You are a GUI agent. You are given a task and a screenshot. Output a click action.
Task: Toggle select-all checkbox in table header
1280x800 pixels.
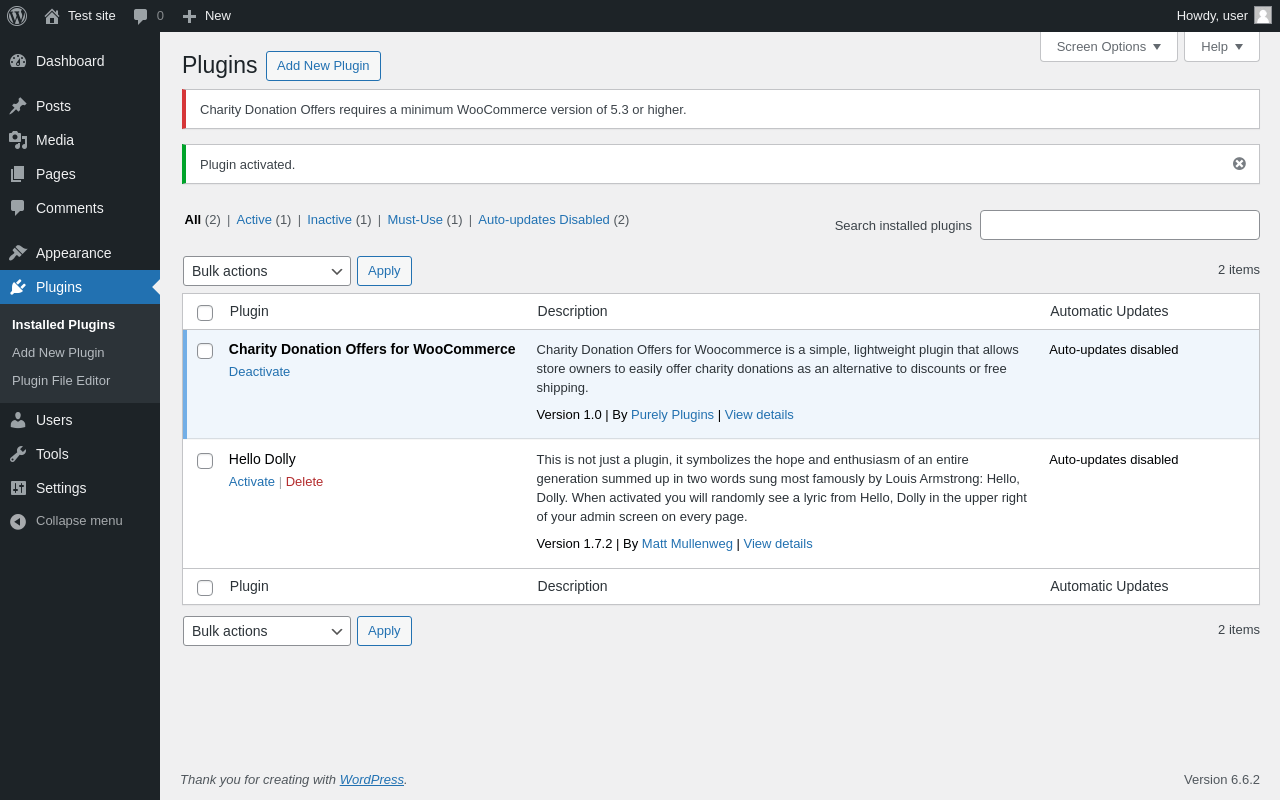click(x=205, y=313)
